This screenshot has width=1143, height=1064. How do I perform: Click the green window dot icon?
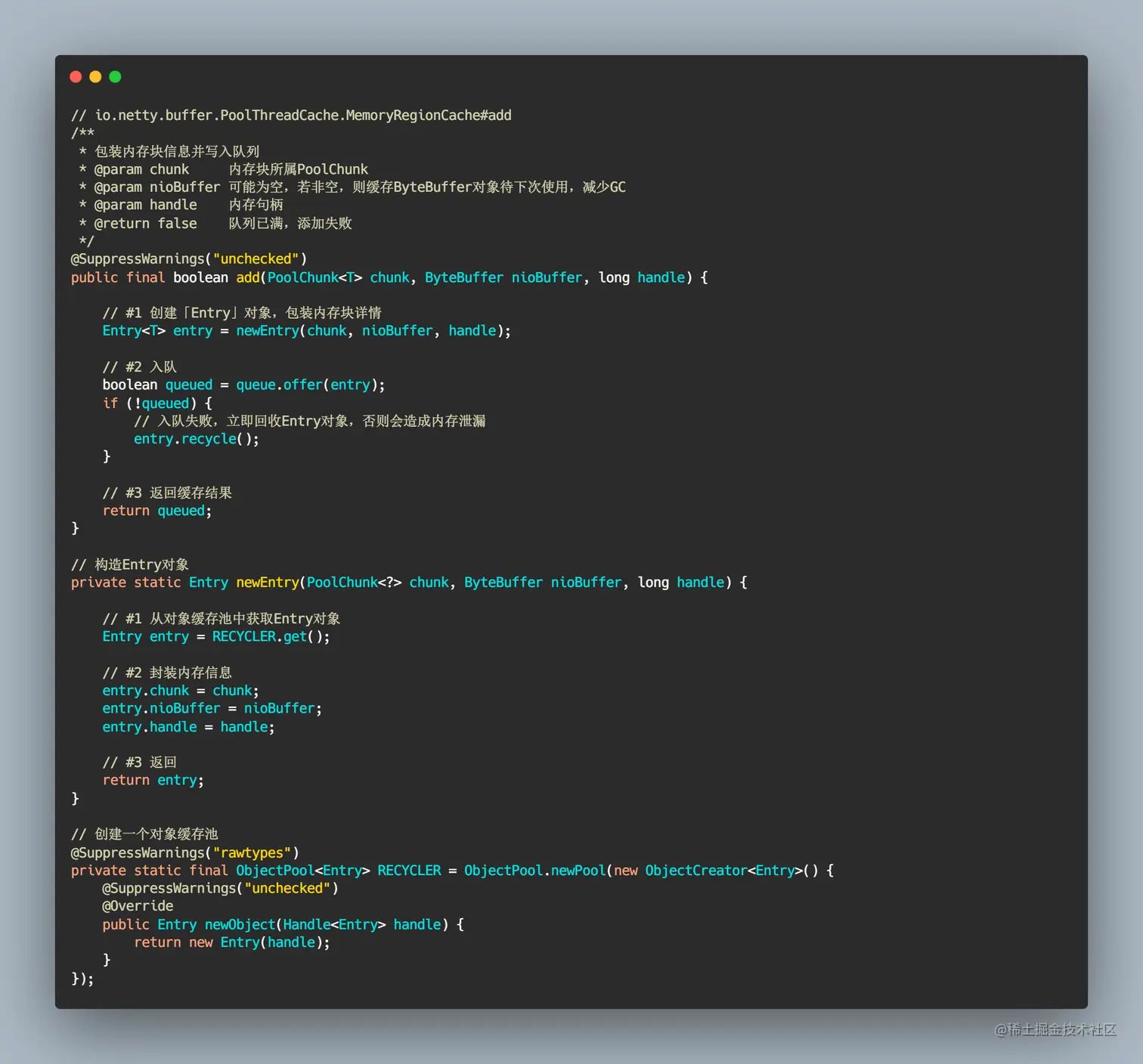click(115, 76)
